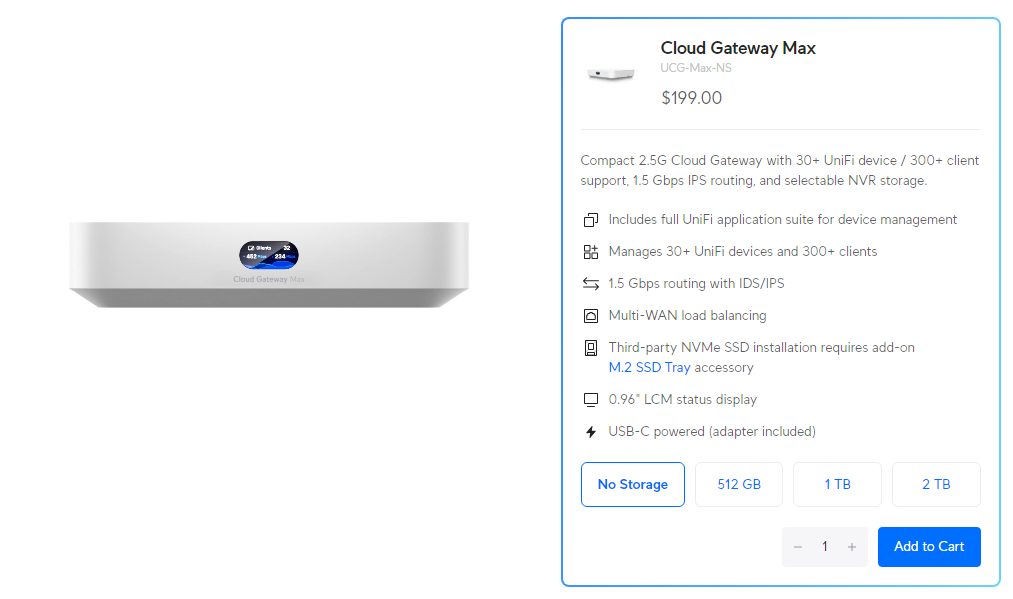Click the LCM status display monitor icon

pos(590,400)
